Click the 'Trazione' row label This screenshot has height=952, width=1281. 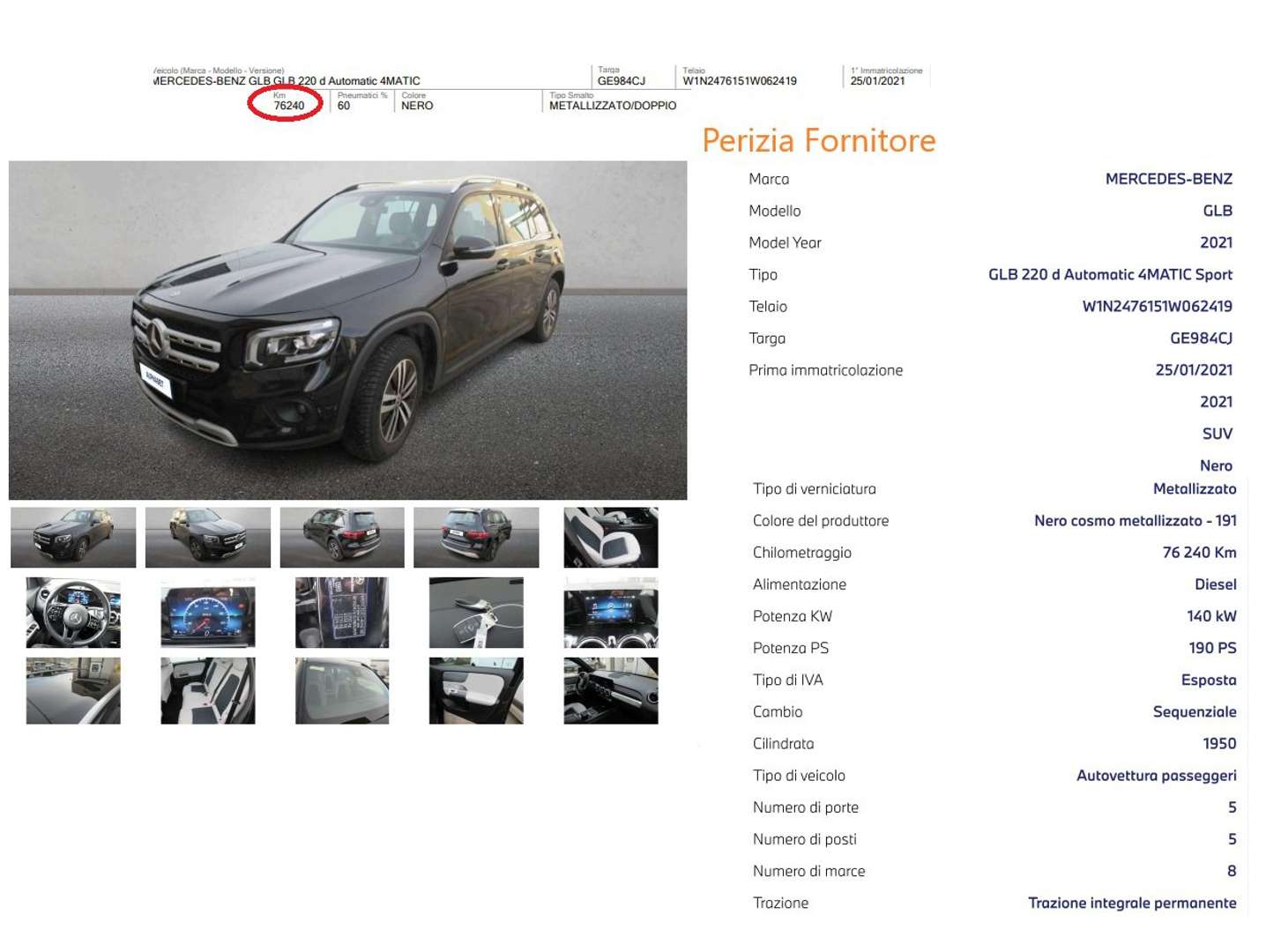(780, 903)
